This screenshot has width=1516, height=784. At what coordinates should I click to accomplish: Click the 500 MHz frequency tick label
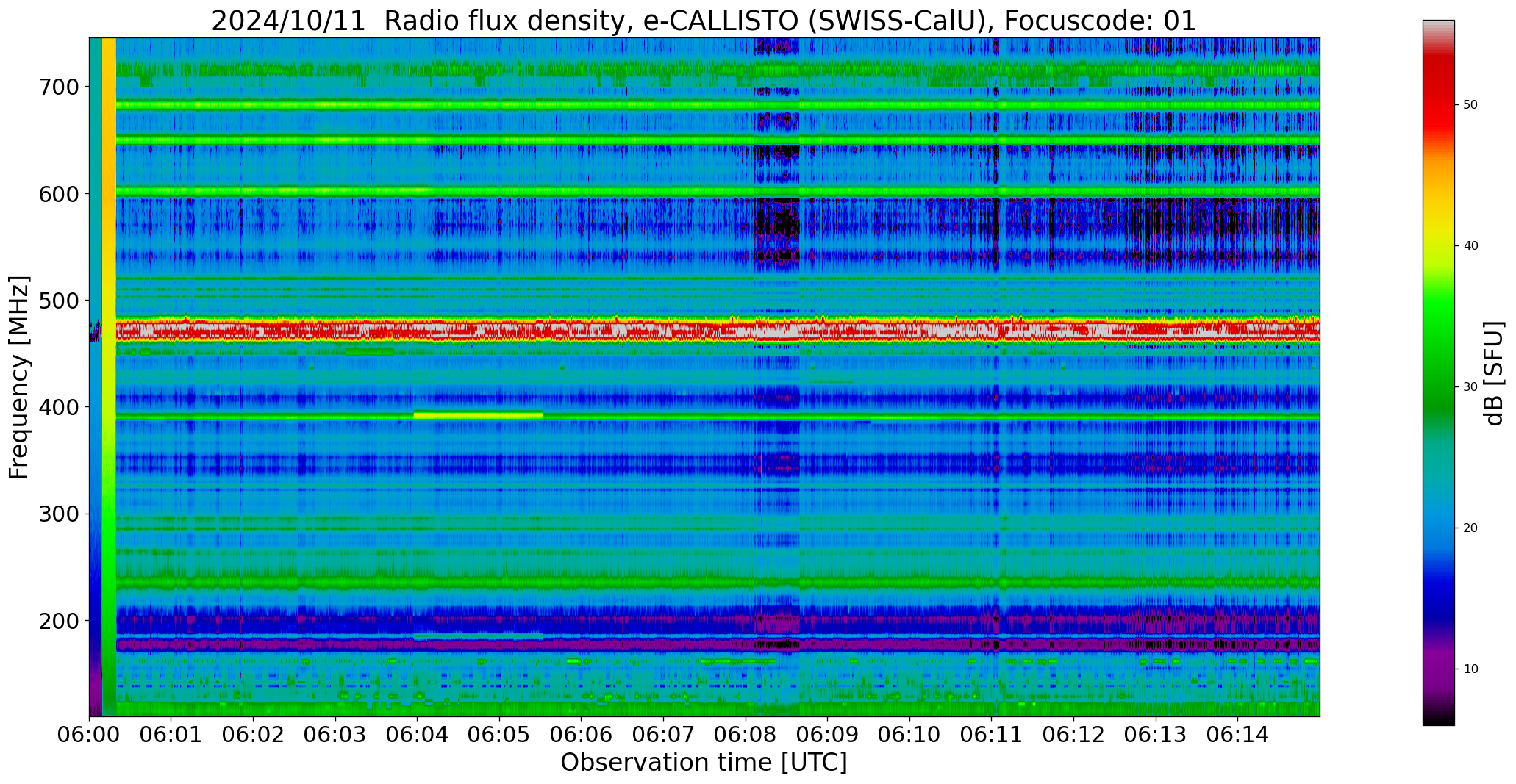click(59, 301)
